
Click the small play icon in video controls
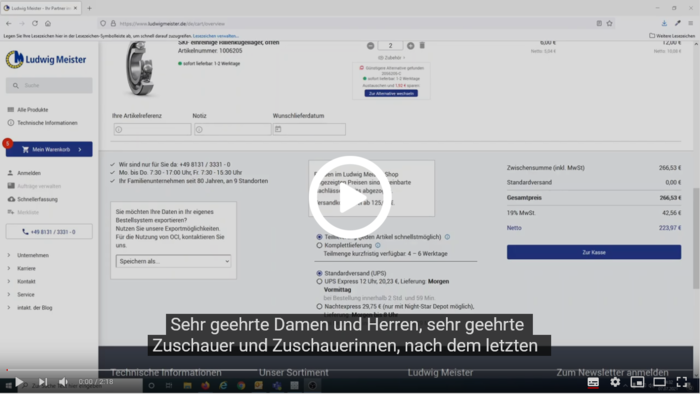(x=19, y=382)
